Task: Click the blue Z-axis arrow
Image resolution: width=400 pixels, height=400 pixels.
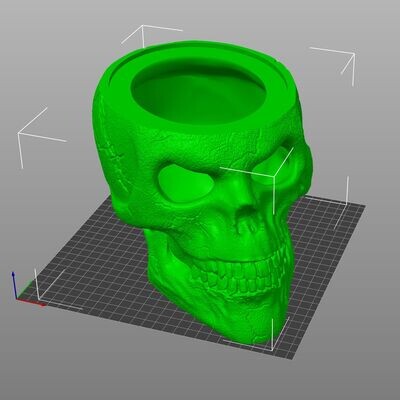Action: point(14,284)
